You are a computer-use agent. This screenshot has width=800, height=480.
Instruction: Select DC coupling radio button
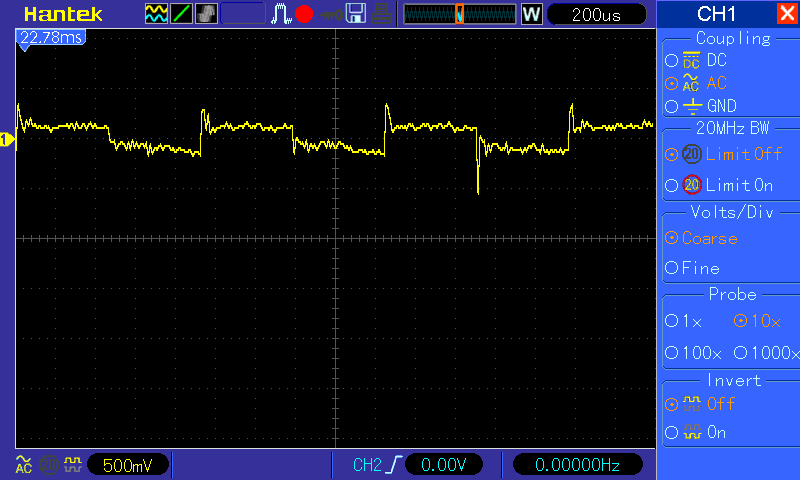[x=671, y=61]
